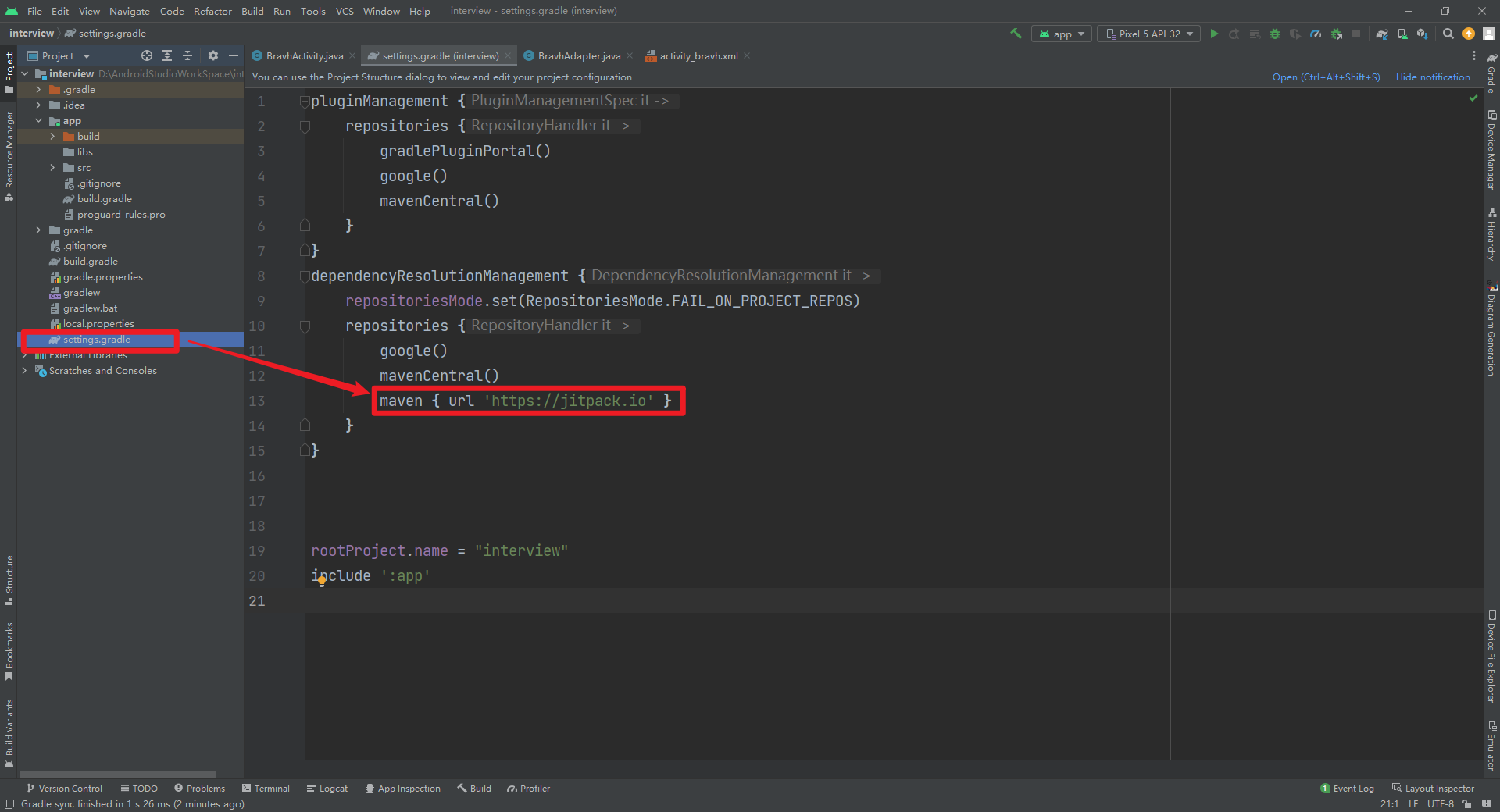The image size is (1500, 812).
Task: Close the settings.gradle editor tab
Action: (508, 55)
